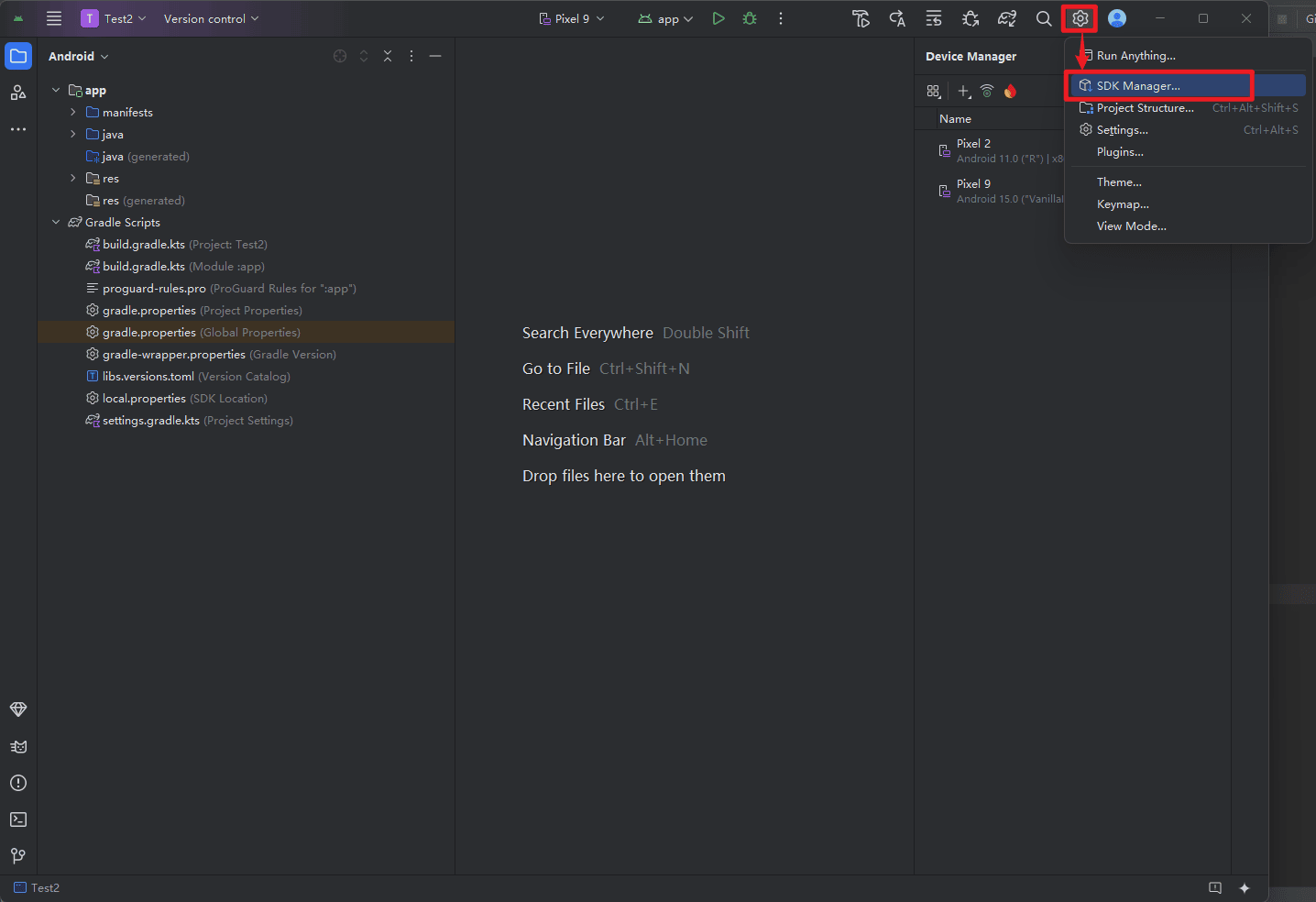1316x902 pixels.
Task: Click the Plugins menu item
Action: pyautogui.click(x=1120, y=152)
